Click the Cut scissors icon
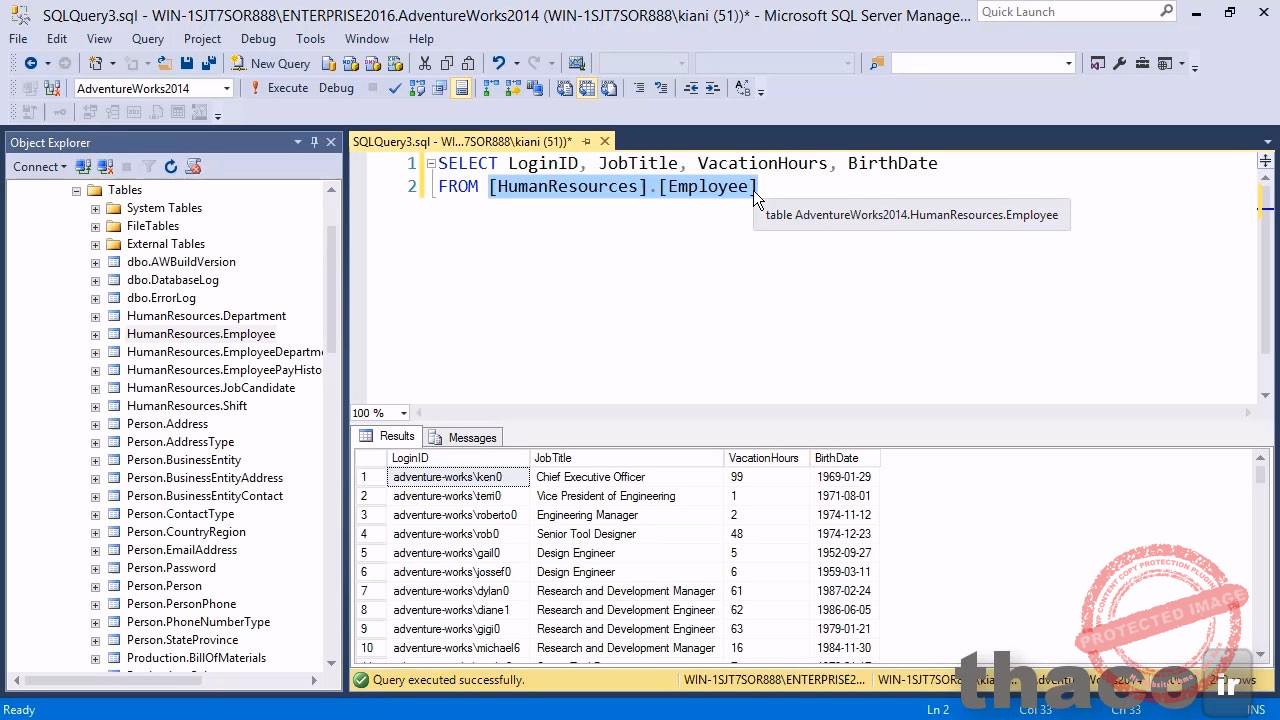 coord(425,63)
